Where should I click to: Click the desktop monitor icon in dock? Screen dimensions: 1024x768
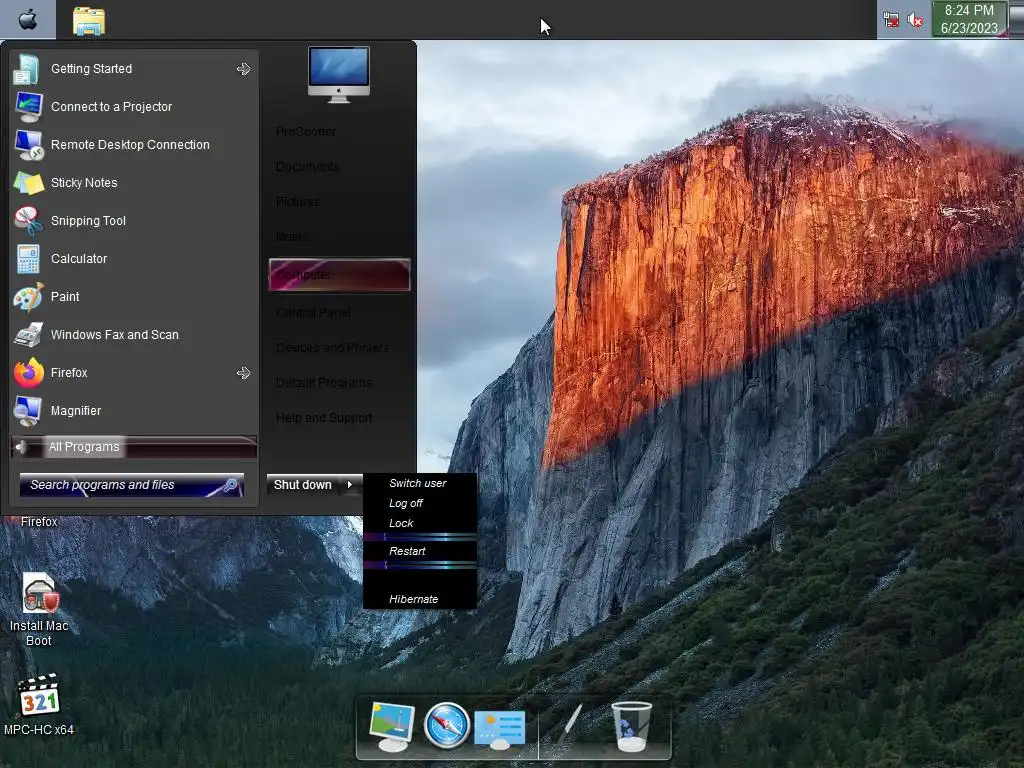coord(392,726)
